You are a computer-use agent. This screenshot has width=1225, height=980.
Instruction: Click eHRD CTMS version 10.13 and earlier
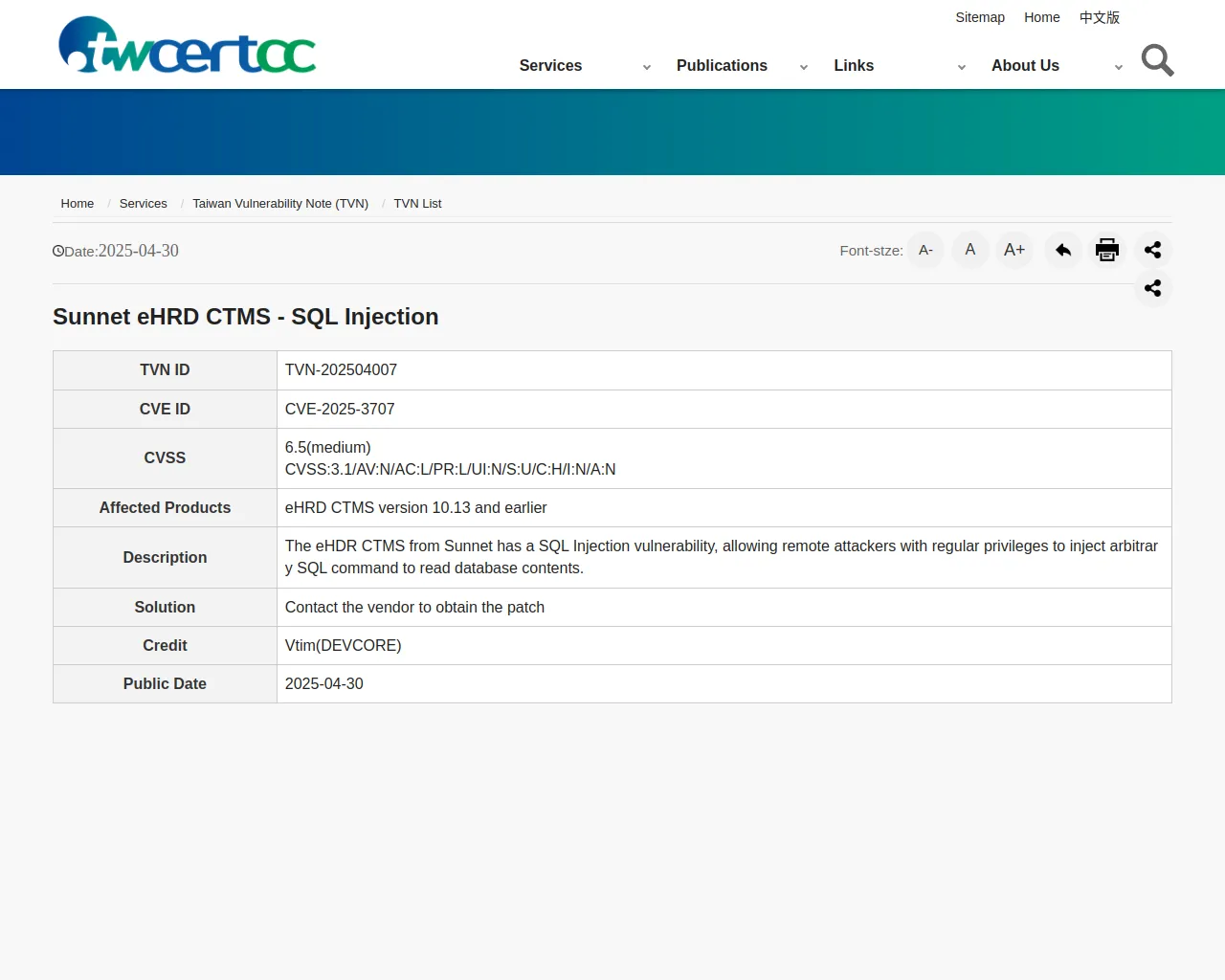pyautogui.click(x=415, y=507)
